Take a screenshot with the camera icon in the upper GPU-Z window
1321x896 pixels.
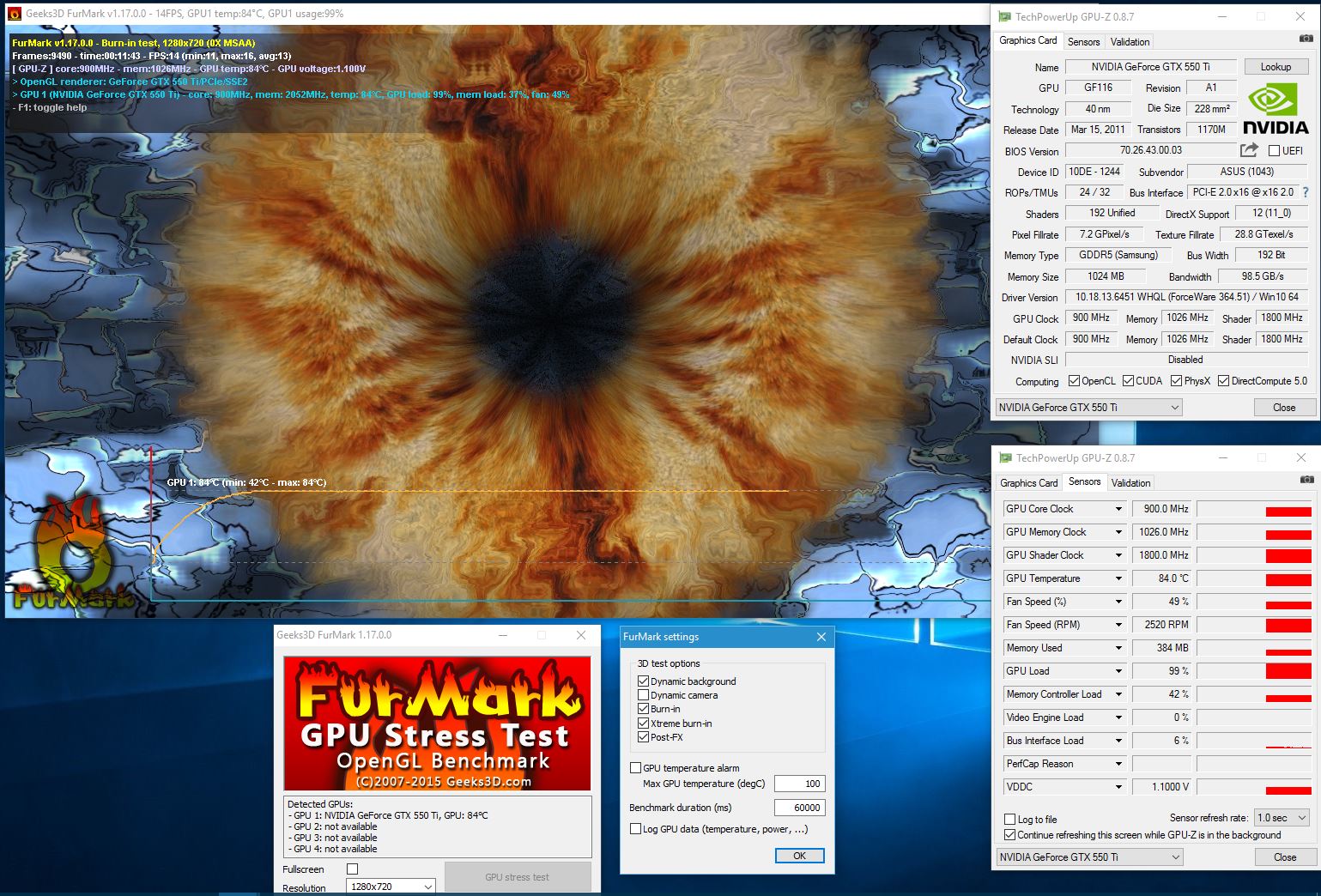click(x=1306, y=39)
